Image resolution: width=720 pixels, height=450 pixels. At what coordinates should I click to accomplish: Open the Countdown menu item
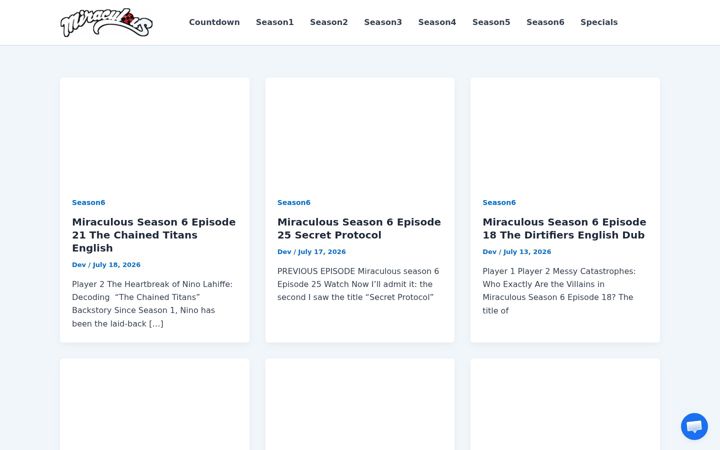[x=214, y=22]
